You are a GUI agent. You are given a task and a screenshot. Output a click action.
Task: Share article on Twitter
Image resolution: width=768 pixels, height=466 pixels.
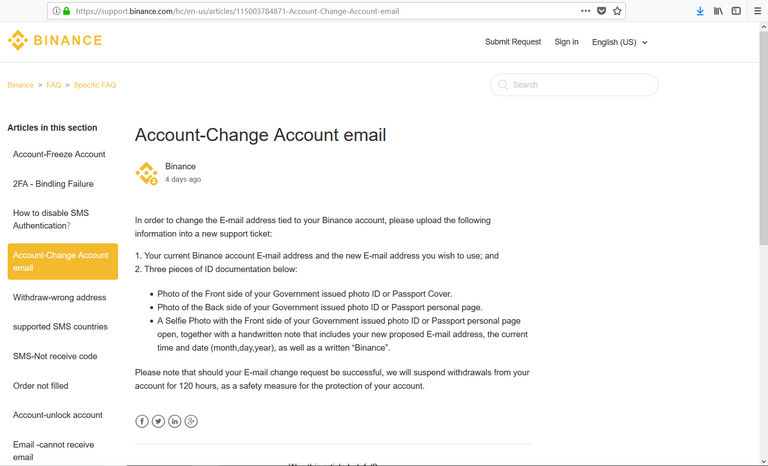pos(158,421)
